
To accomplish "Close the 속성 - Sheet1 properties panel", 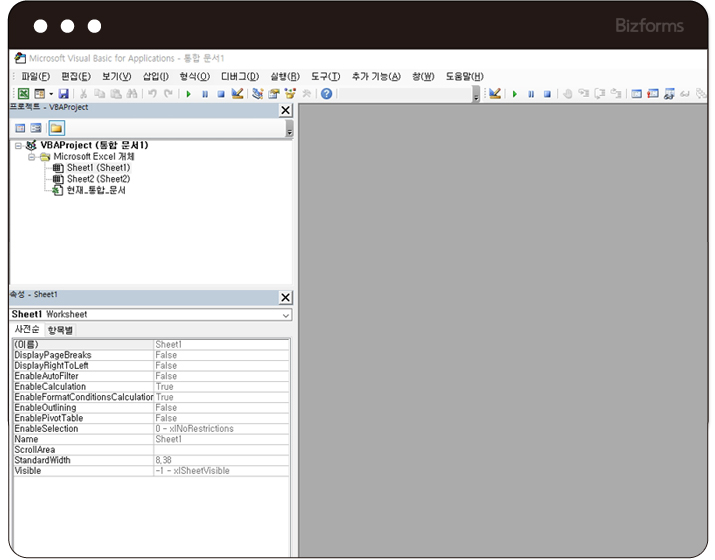I will [x=285, y=297].
